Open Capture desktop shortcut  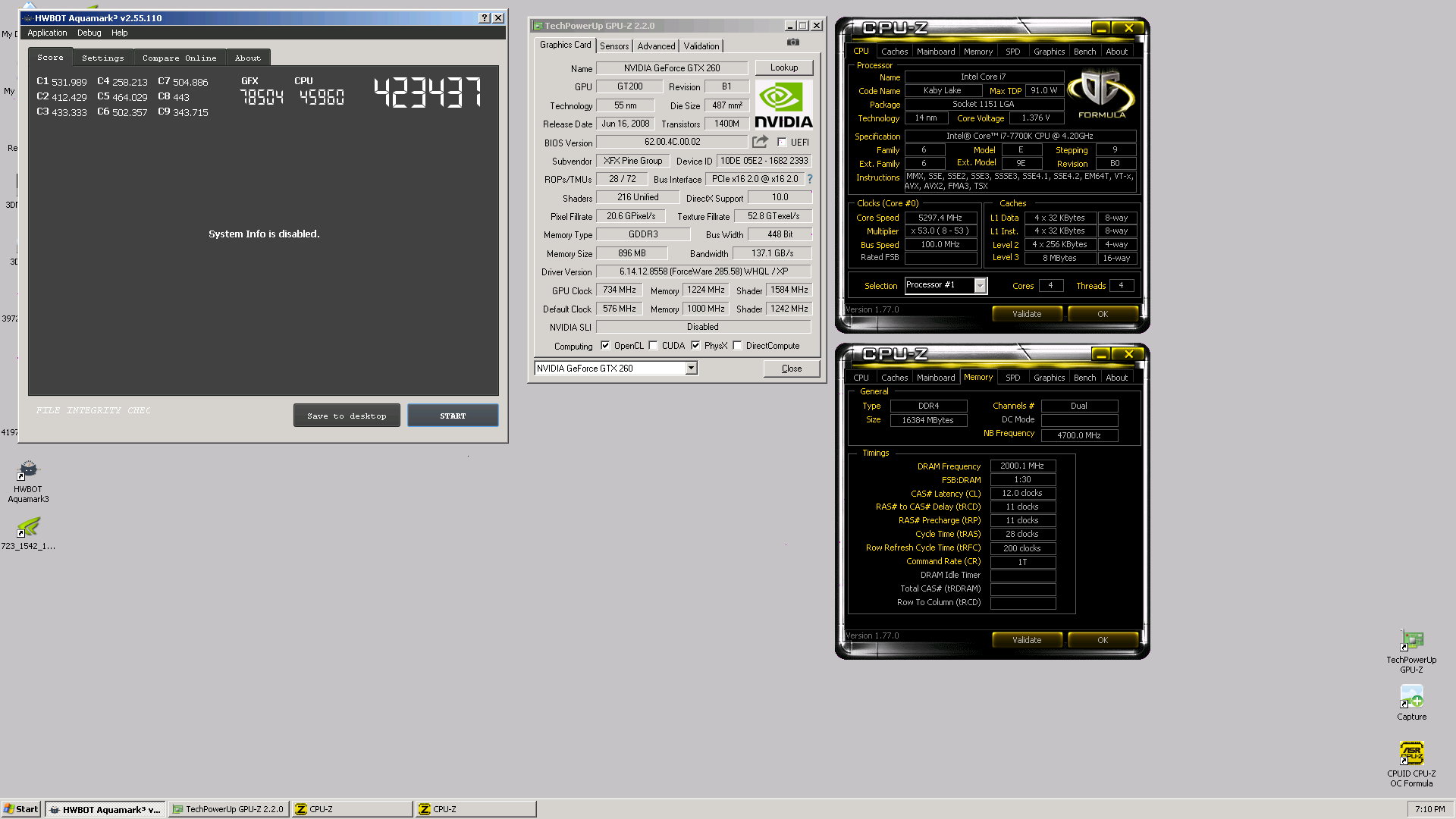pyautogui.click(x=1411, y=702)
